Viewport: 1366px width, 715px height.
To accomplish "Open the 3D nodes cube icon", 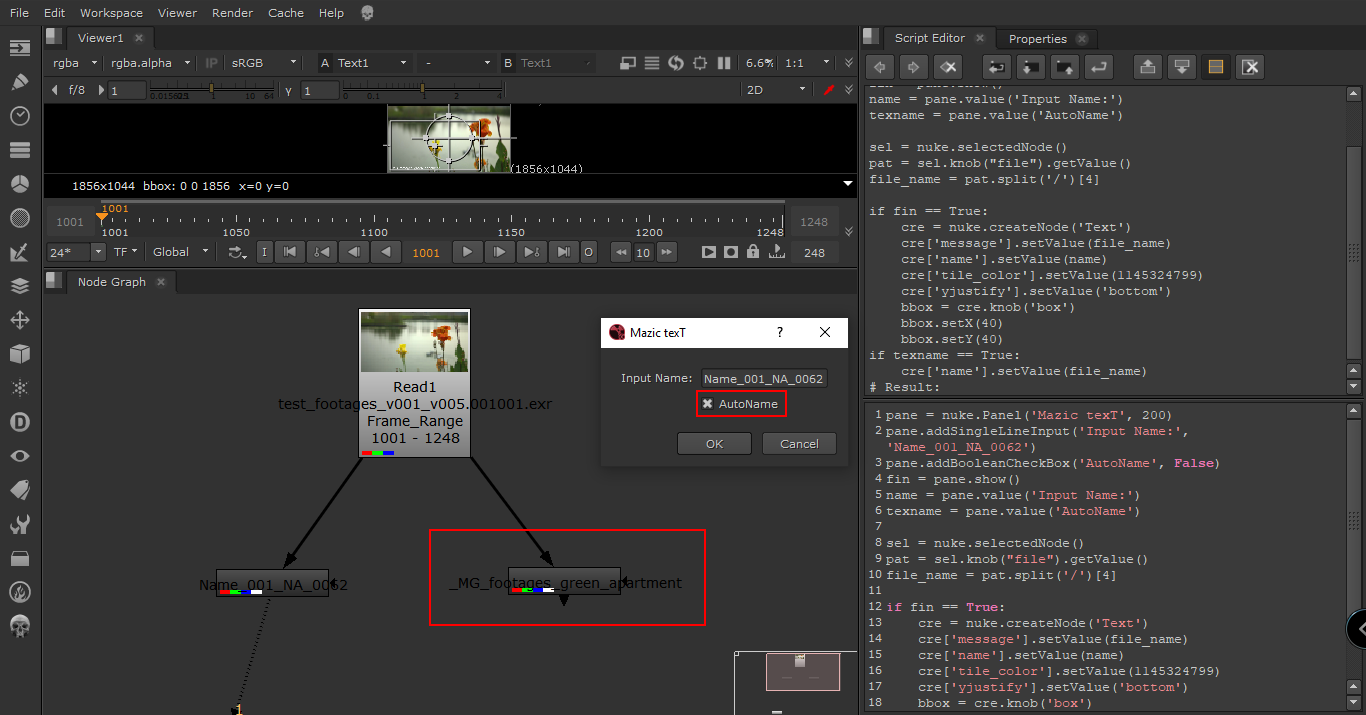I will point(19,354).
